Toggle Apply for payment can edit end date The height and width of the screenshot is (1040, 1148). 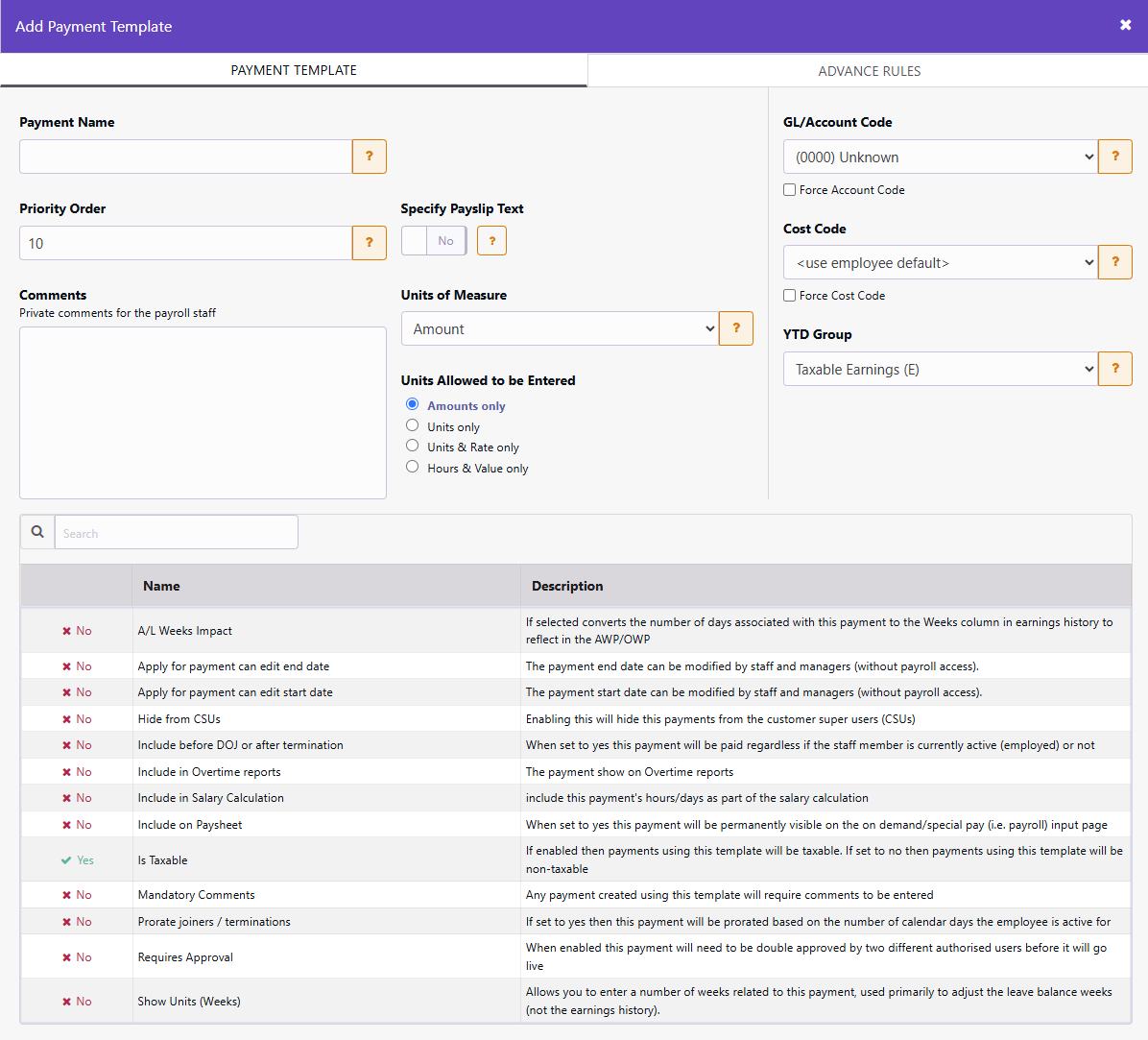77,666
